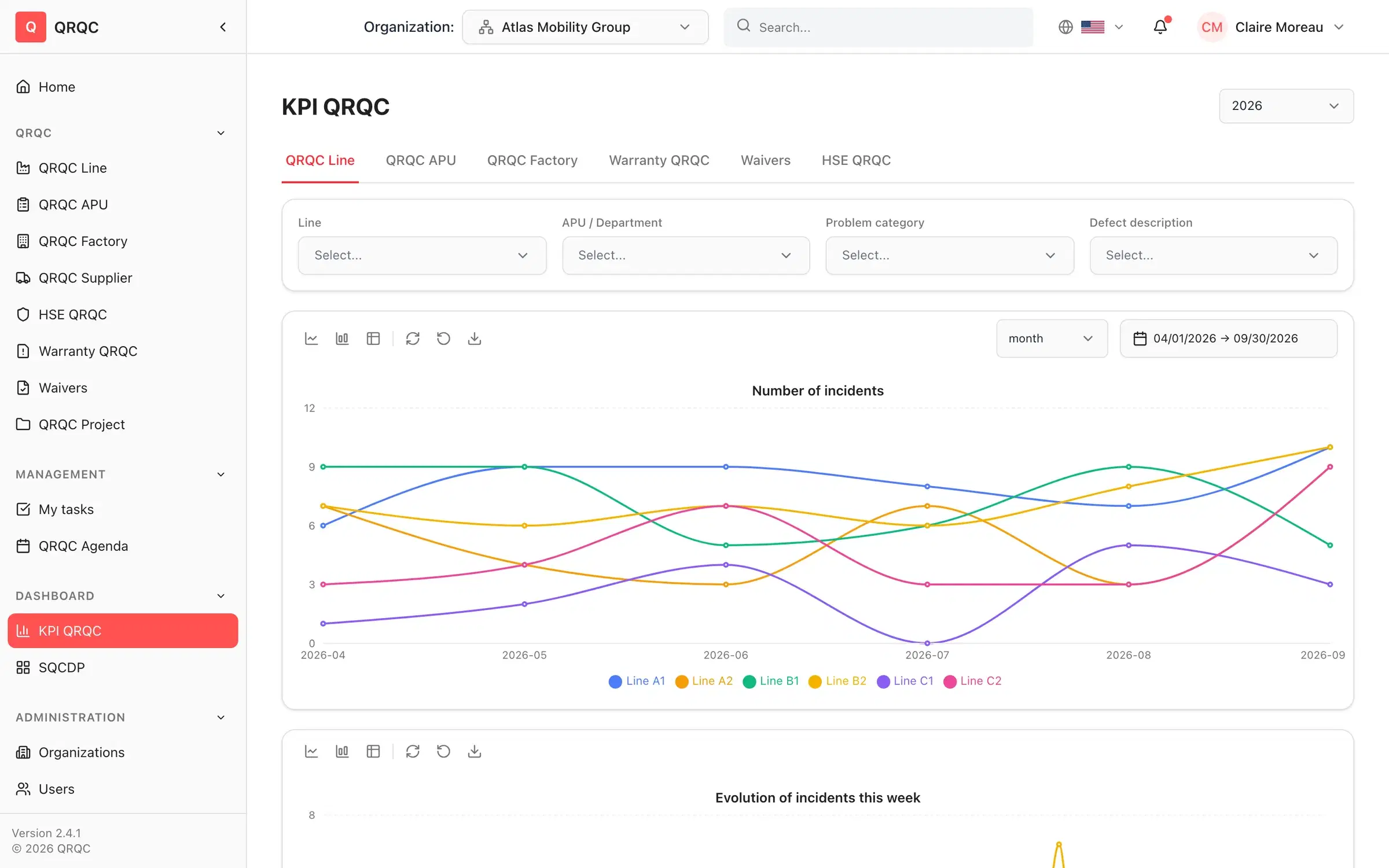The width and height of the screenshot is (1389, 868).
Task: Open Waivers in the sidebar
Action: pyautogui.click(x=123, y=388)
